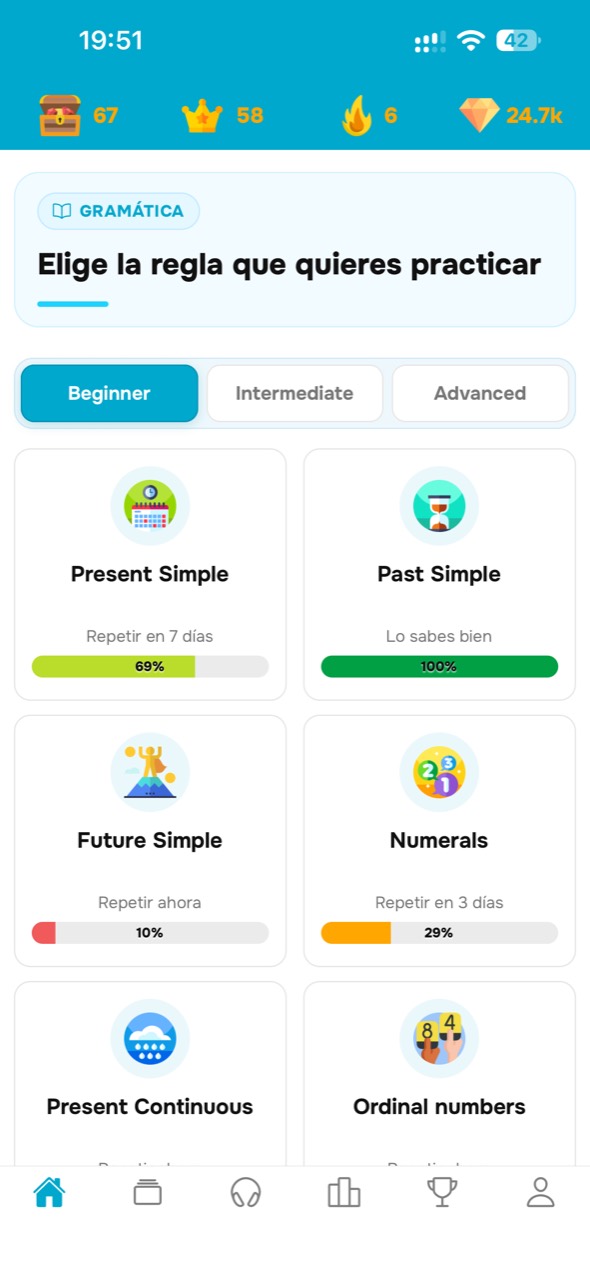The height and width of the screenshot is (1280, 590).
Task: Tap the flame streak icon
Action: tap(356, 115)
